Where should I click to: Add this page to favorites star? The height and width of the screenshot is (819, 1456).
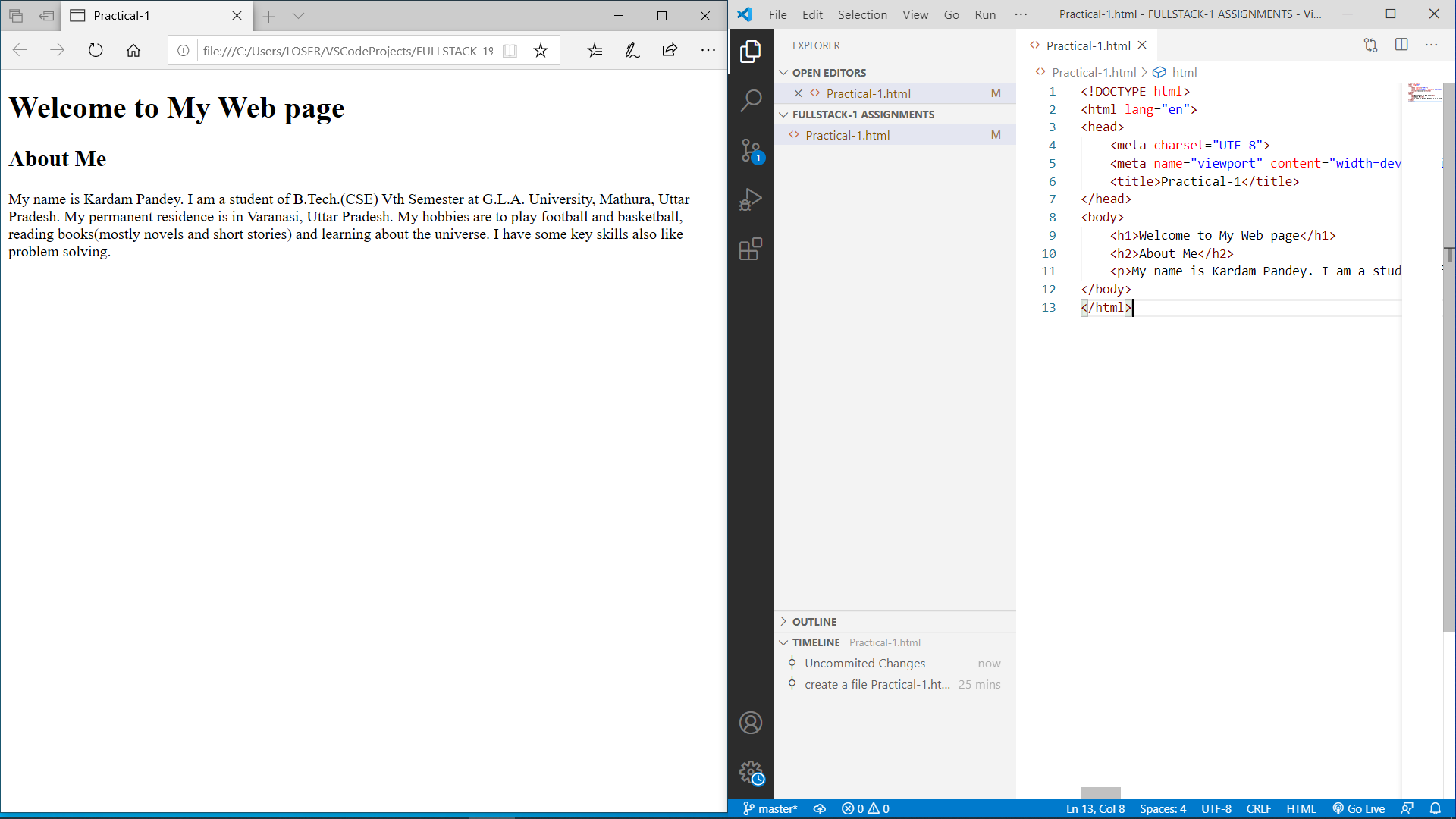tap(541, 51)
